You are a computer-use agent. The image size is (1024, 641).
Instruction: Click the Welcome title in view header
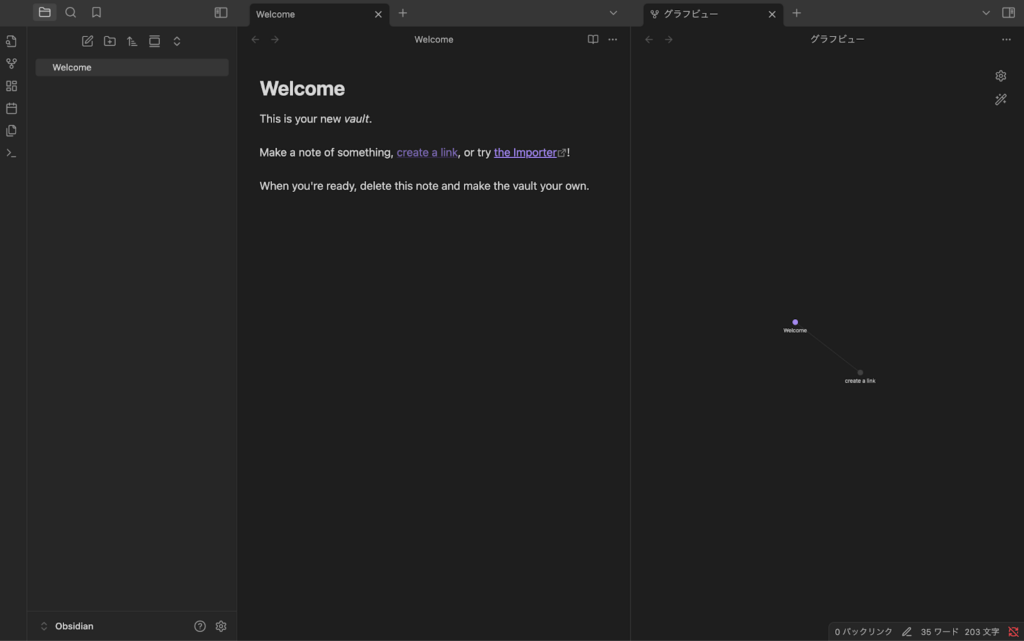[x=434, y=40]
